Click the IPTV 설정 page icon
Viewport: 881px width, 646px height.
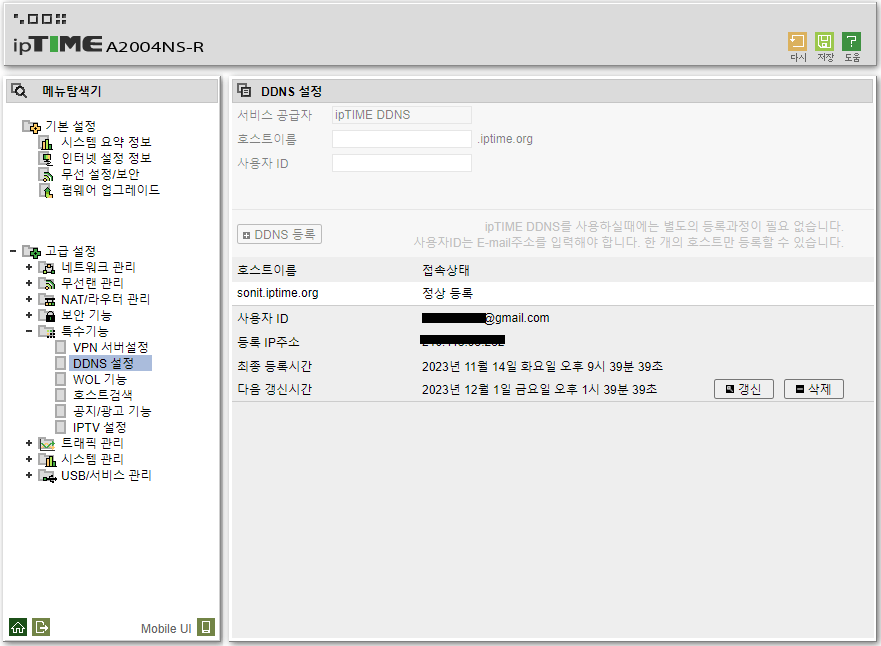pyautogui.click(x=61, y=427)
